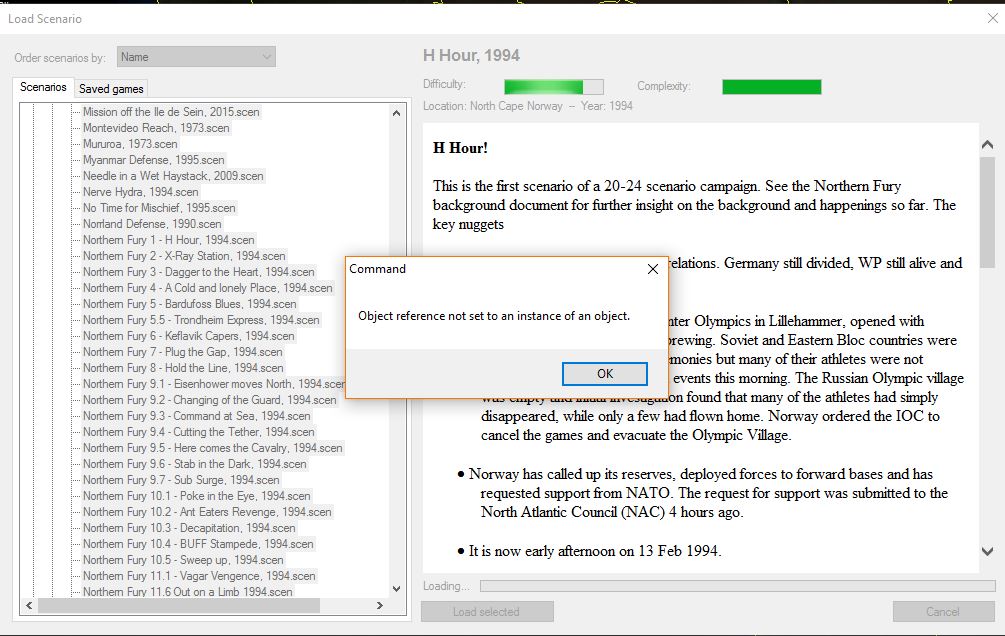
Task: Select Northern Fury 9.6 - Stab in the Dark
Action: coord(195,464)
